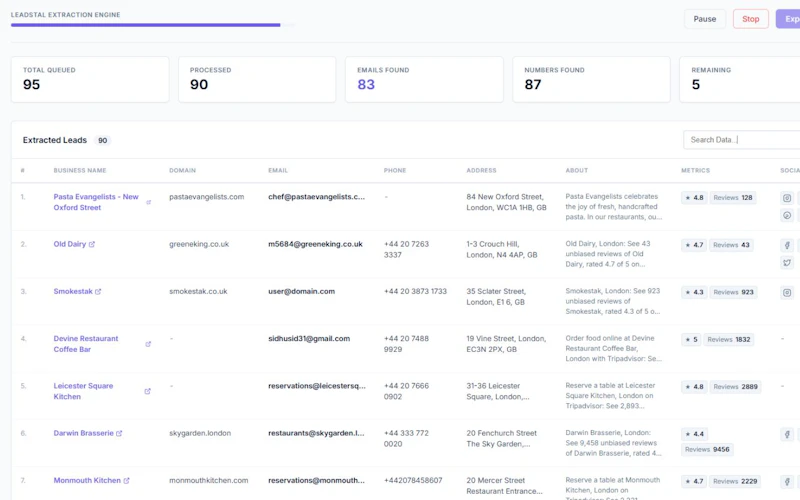Click the Metrics column header
Viewport: 800px width, 500px height.
coord(695,170)
